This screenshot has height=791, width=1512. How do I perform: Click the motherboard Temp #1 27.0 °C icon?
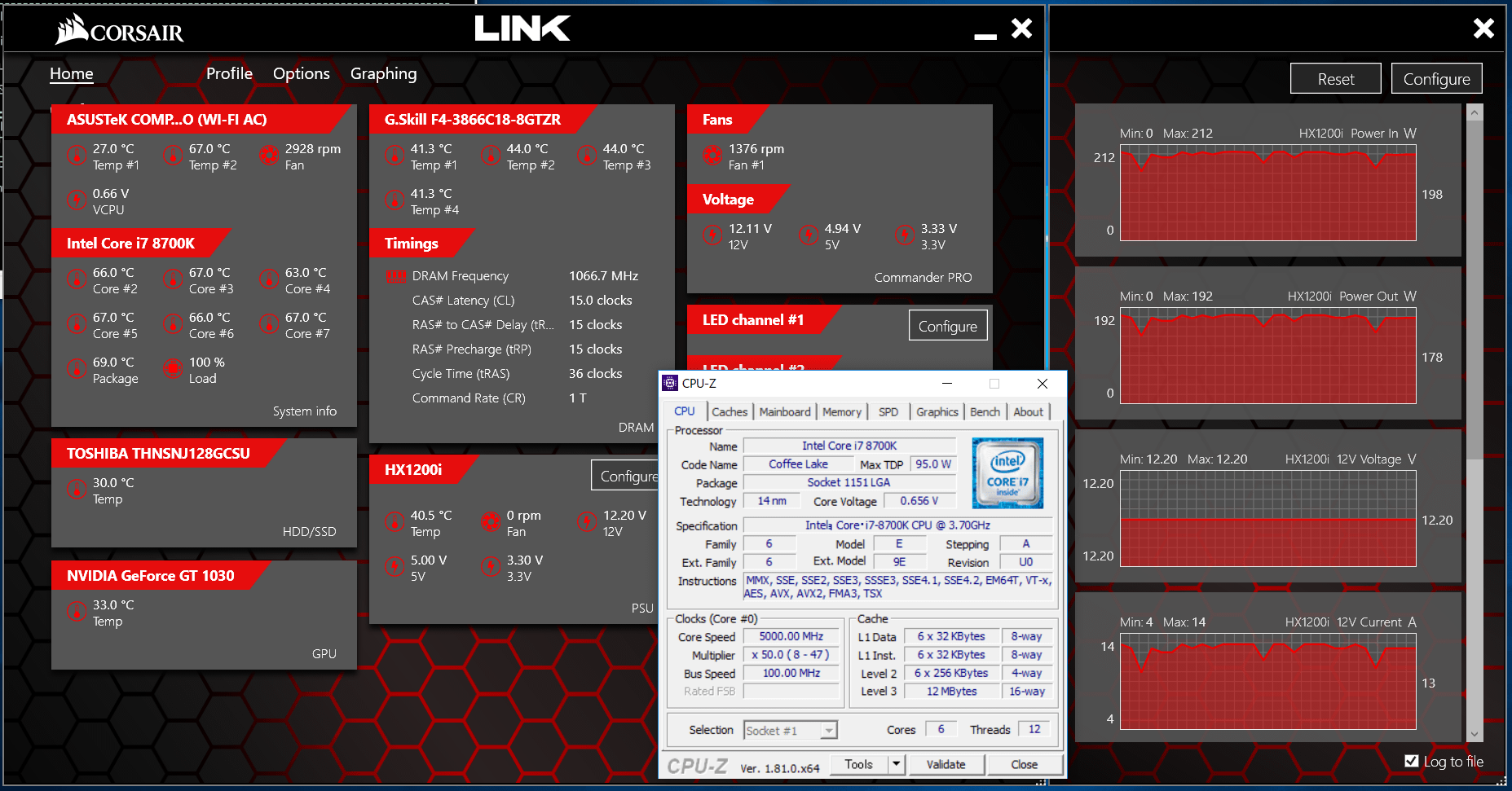click(77, 155)
